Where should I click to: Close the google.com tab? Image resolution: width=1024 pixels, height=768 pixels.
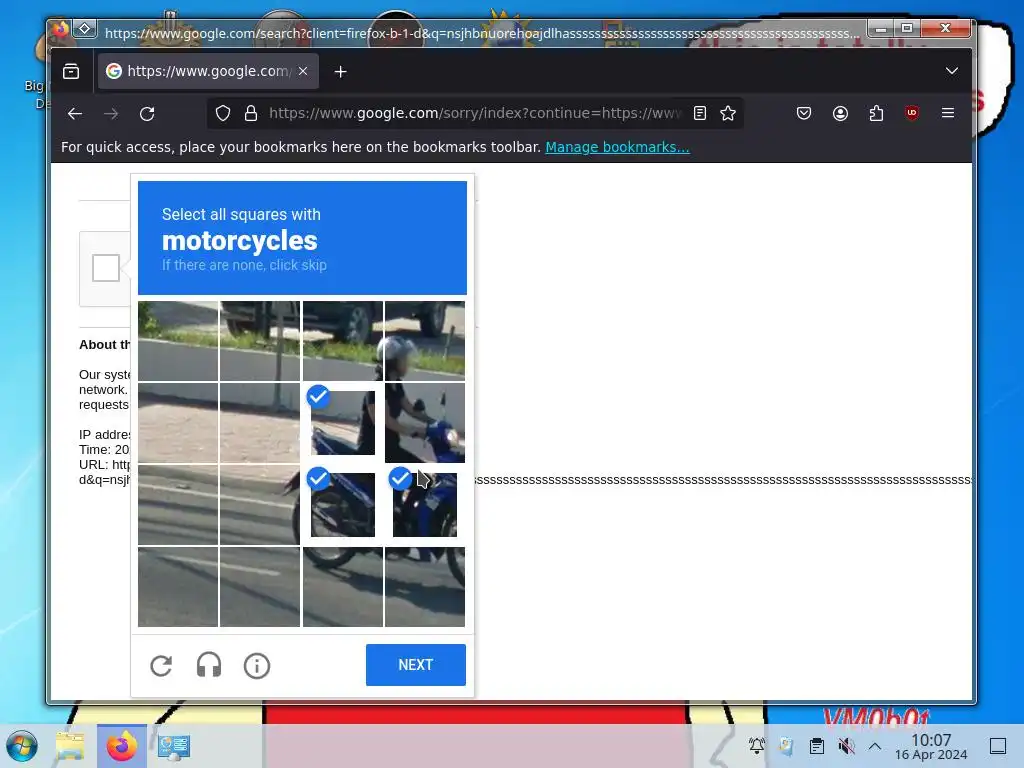[303, 71]
